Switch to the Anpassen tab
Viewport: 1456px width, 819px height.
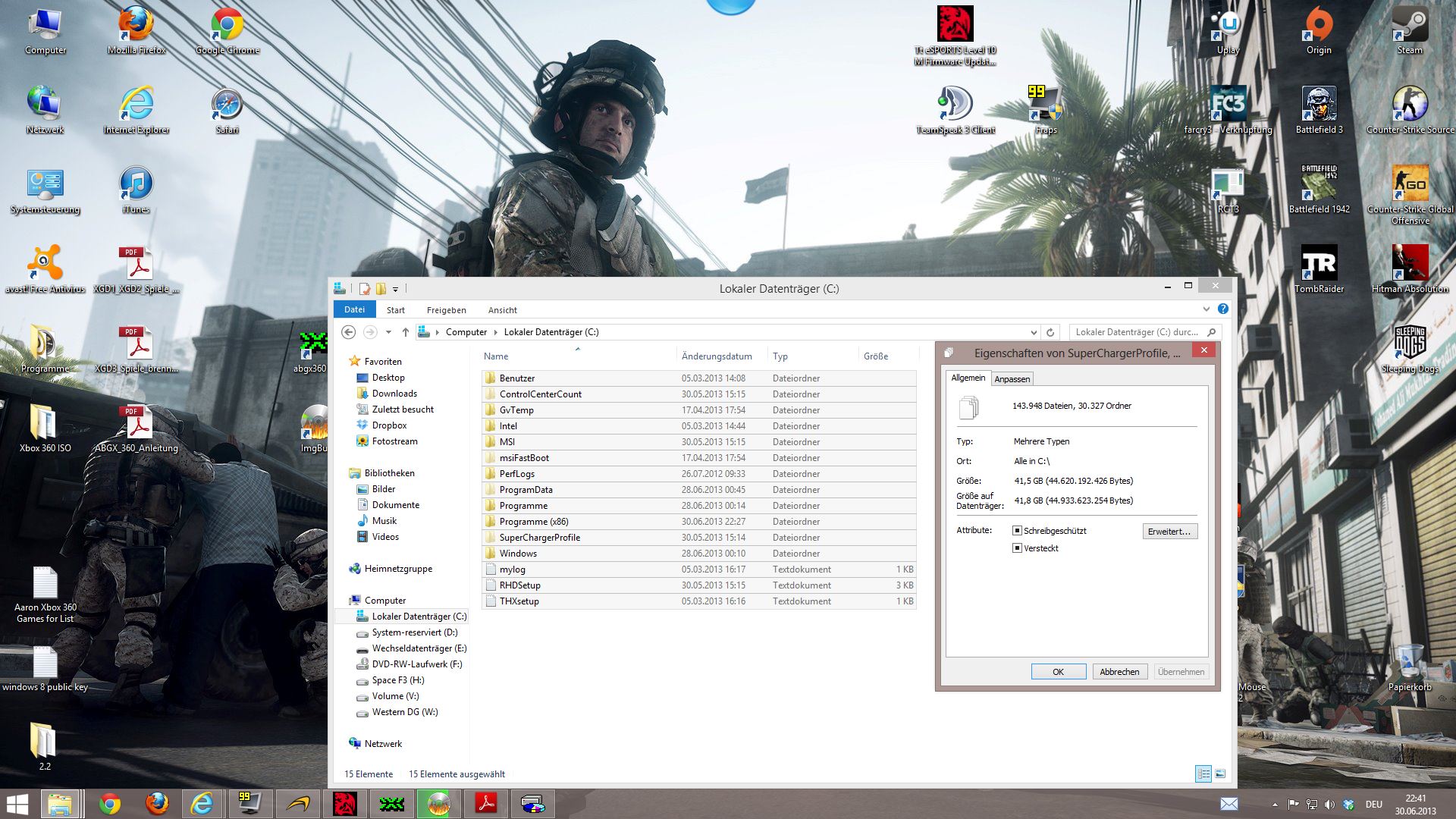pos(1012,379)
